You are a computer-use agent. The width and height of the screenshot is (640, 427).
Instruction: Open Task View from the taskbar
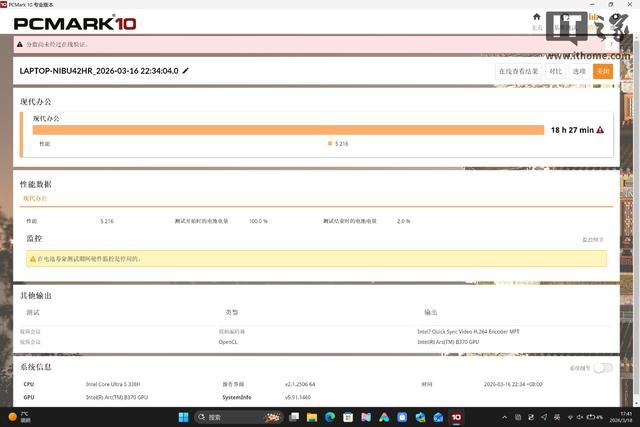[x=294, y=417]
